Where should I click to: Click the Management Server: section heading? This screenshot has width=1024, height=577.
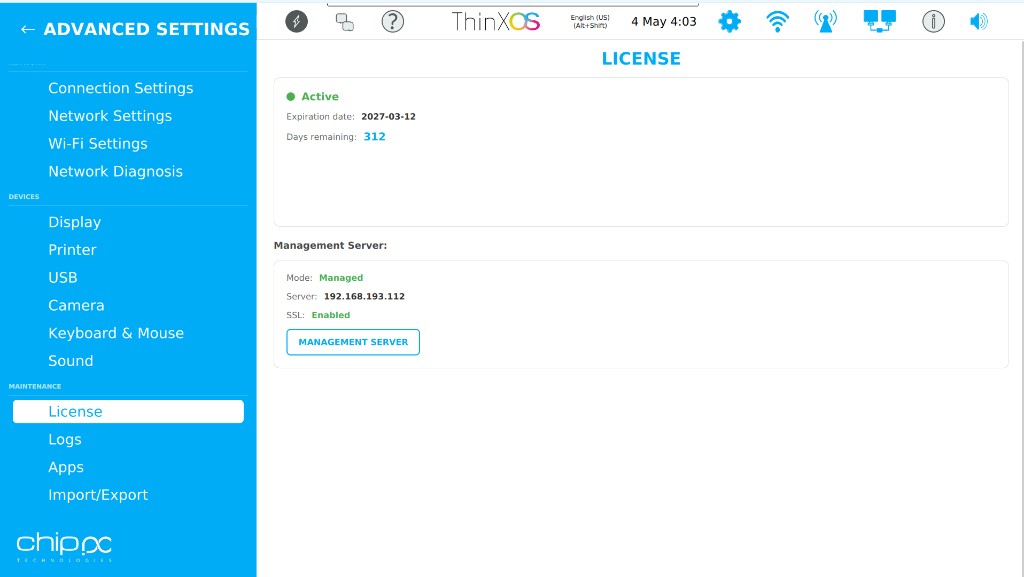pyautogui.click(x=330, y=245)
